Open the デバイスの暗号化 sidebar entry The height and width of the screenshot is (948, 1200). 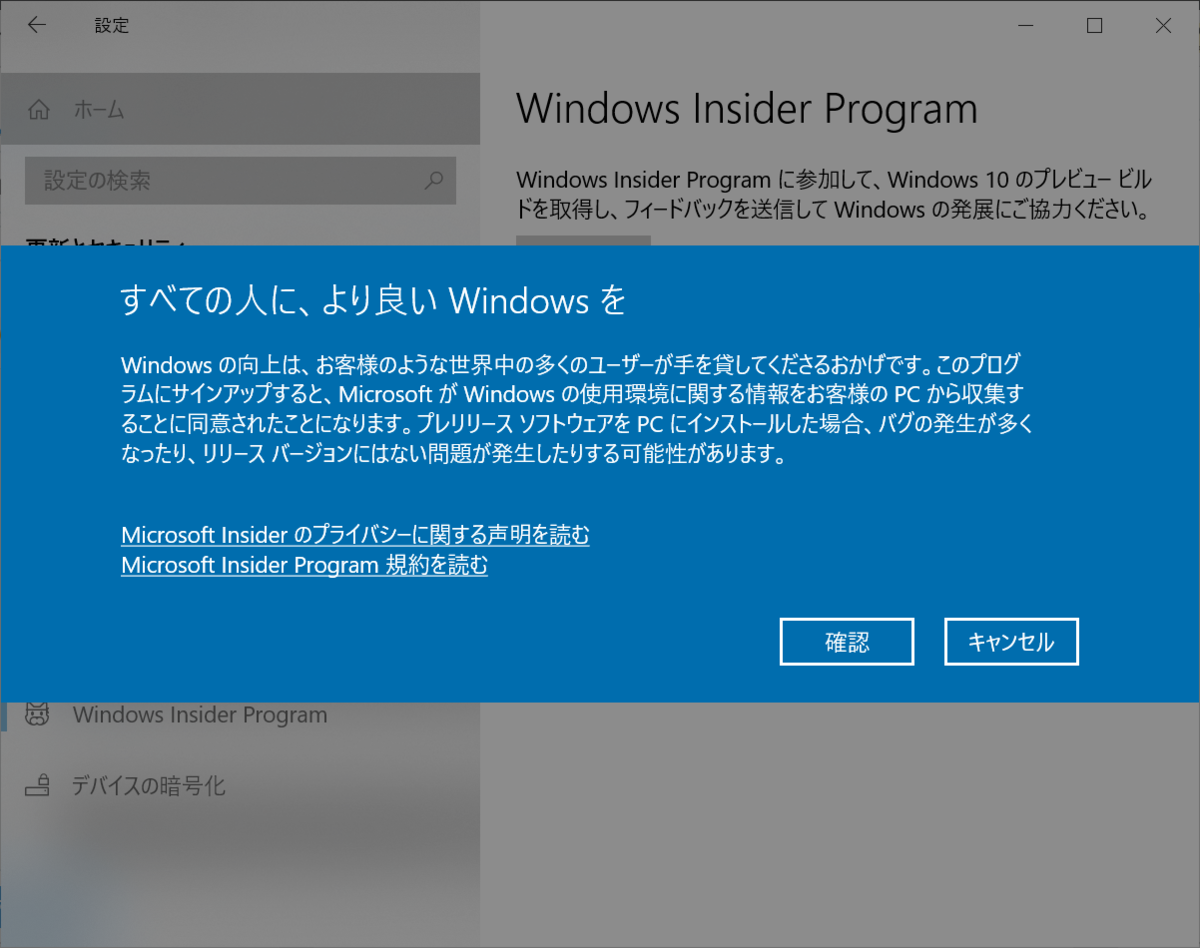(x=148, y=786)
